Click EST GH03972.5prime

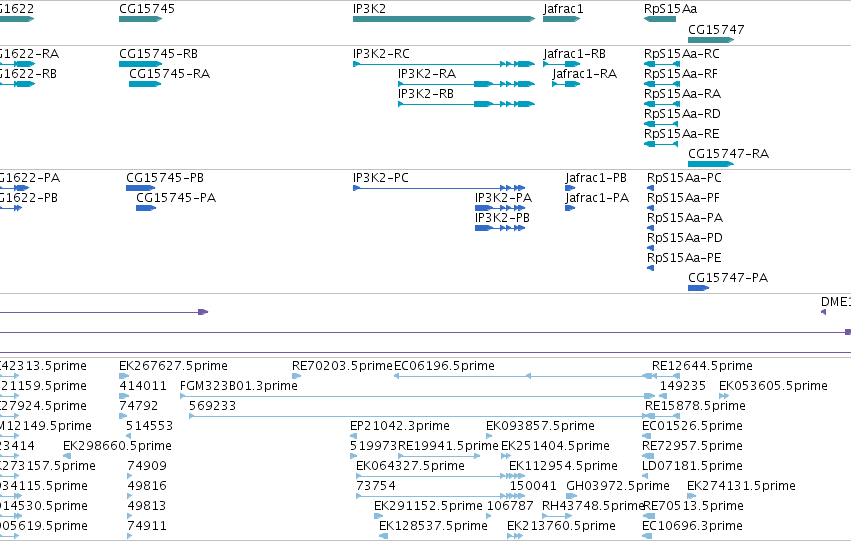click(618, 486)
